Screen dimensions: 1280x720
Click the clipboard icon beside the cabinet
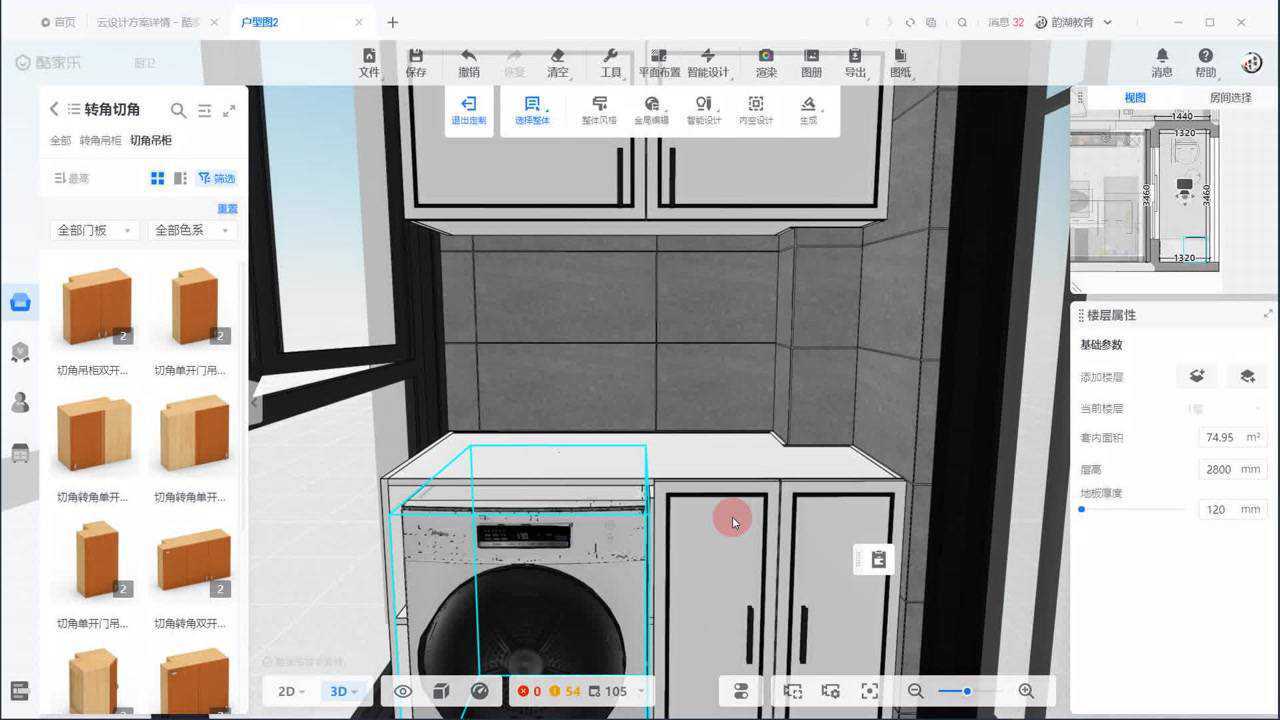pyautogui.click(x=878, y=559)
